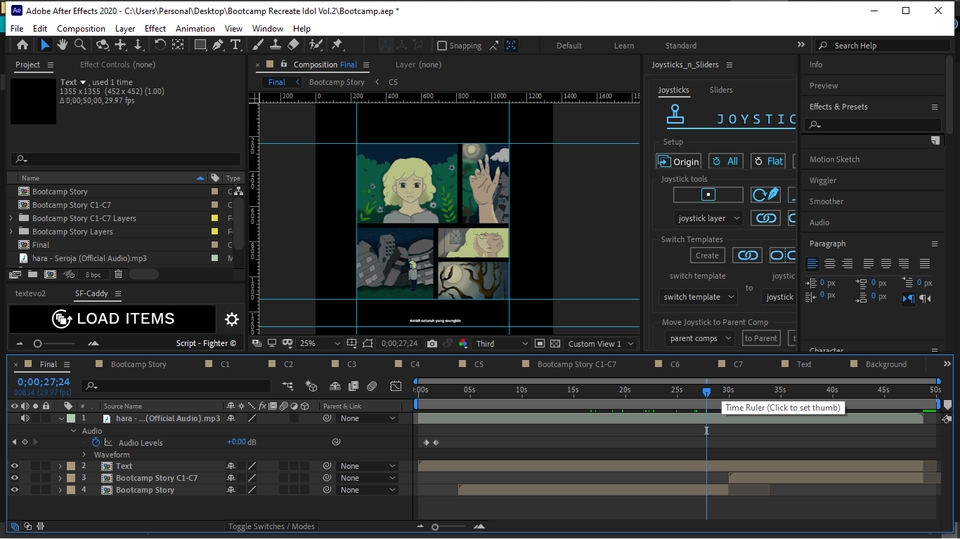Toggle Audio Levels stopwatch
Screen dimensions: 960x539
click(x=96, y=442)
